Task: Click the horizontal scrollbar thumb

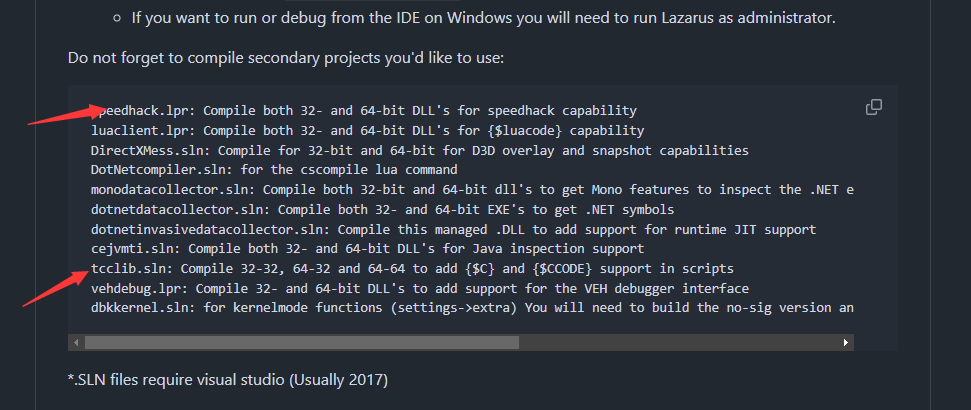Action: [300, 342]
